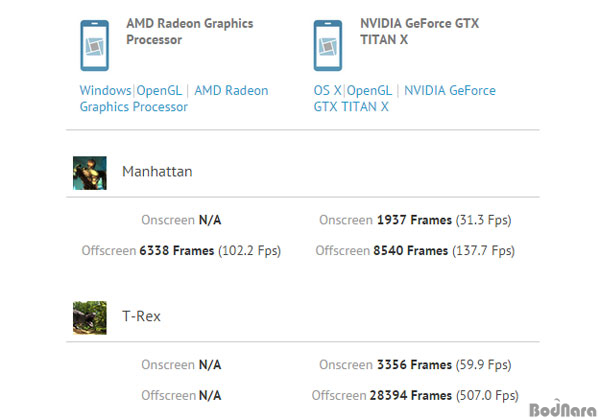Click the Onscreen 1937 Frames result

pos(413,220)
